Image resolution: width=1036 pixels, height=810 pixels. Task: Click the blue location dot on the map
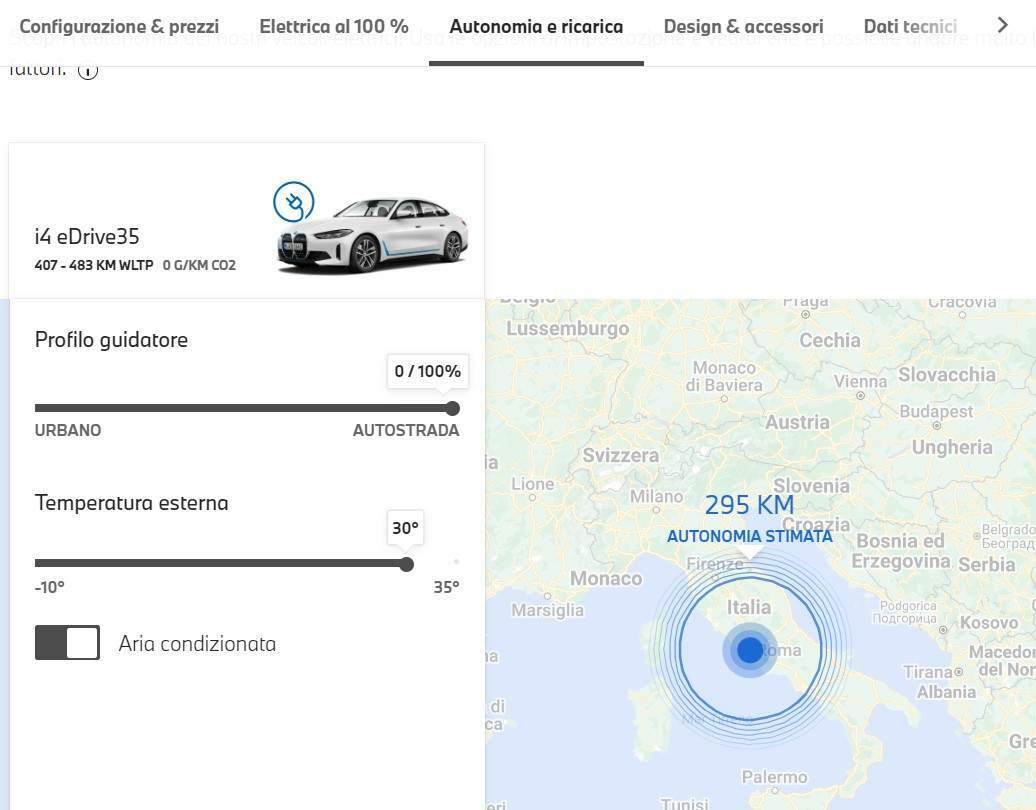(x=749, y=650)
